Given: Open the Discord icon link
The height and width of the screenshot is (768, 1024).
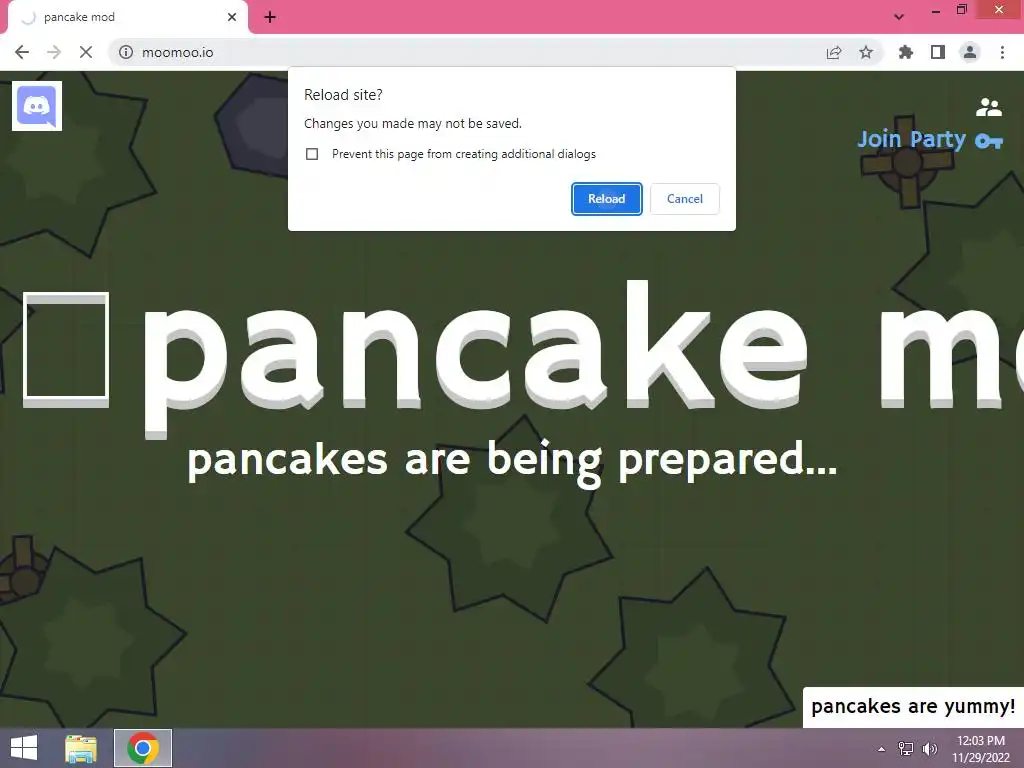Looking at the screenshot, I should 37,106.
